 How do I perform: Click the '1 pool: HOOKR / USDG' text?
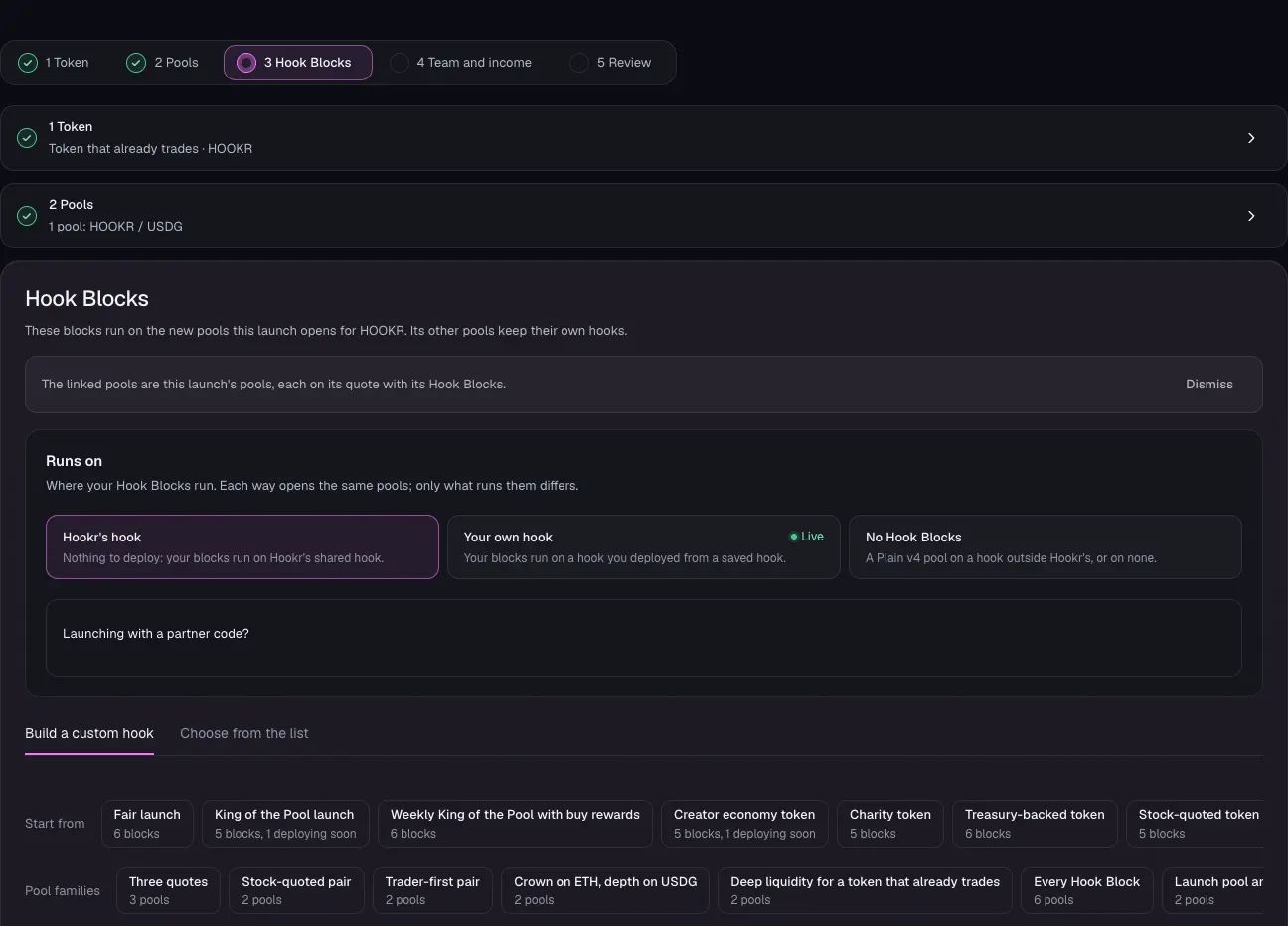pos(115,227)
